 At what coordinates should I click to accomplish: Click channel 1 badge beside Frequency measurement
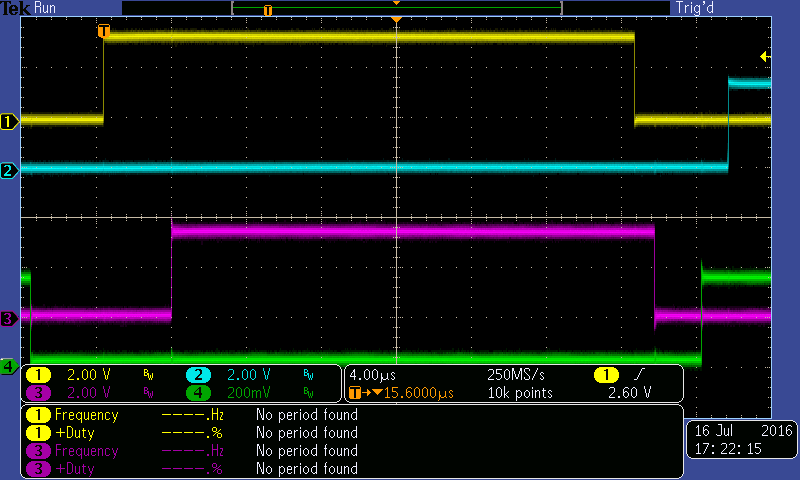click(38, 415)
